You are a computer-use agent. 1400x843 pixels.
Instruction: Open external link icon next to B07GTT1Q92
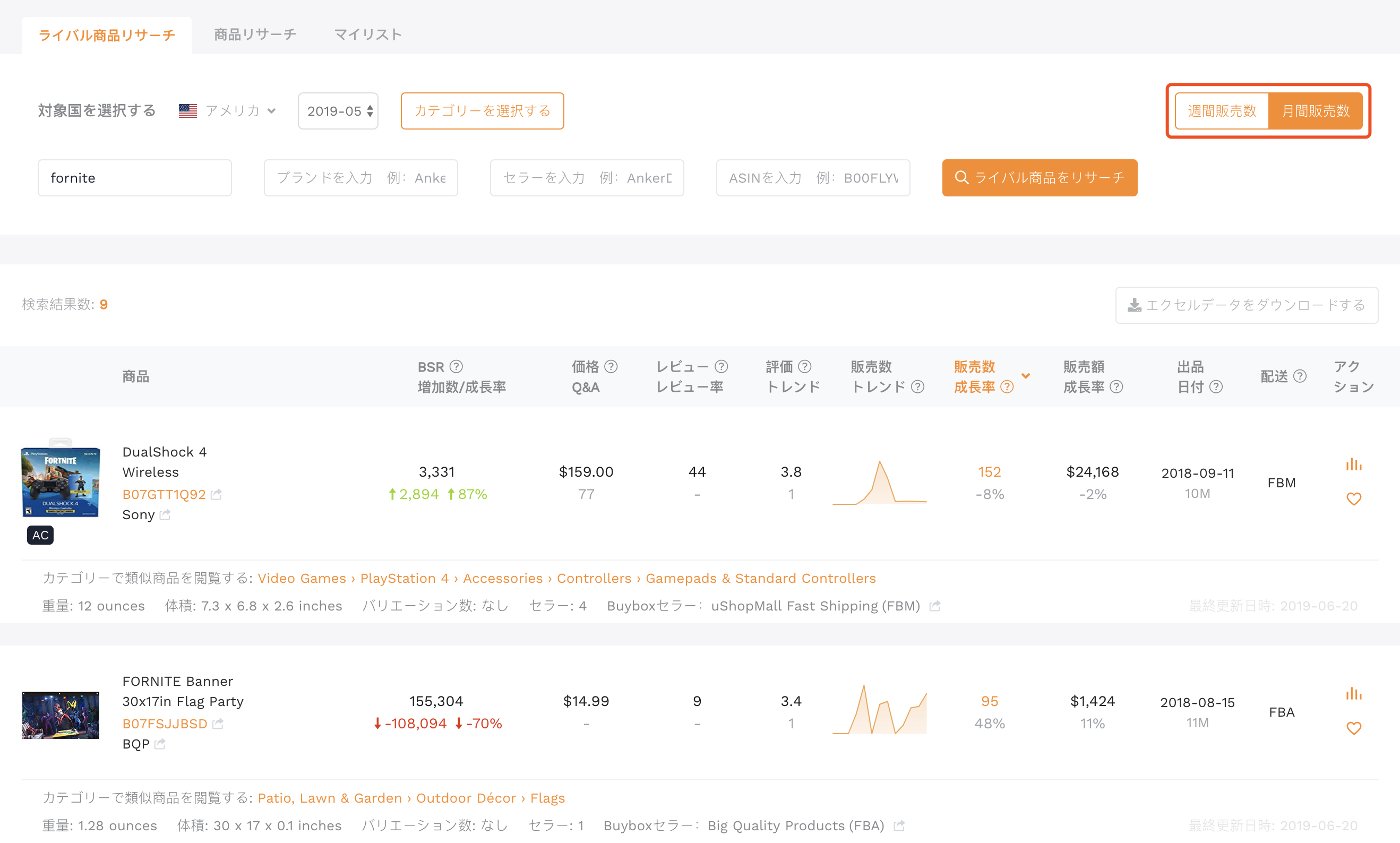217,494
